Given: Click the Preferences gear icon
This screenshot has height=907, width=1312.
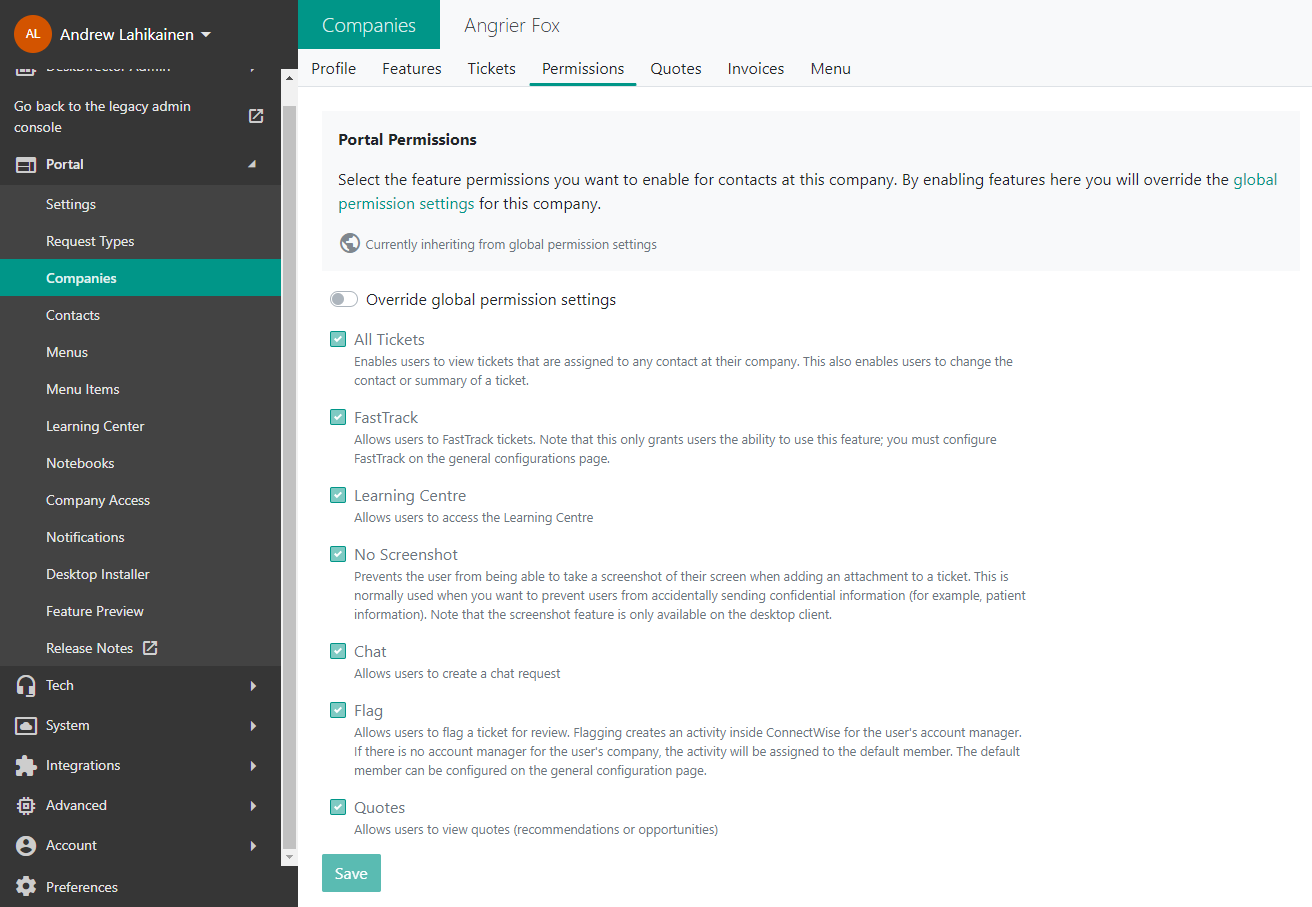Looking at the screenshot, I should [x=26, y=887].
